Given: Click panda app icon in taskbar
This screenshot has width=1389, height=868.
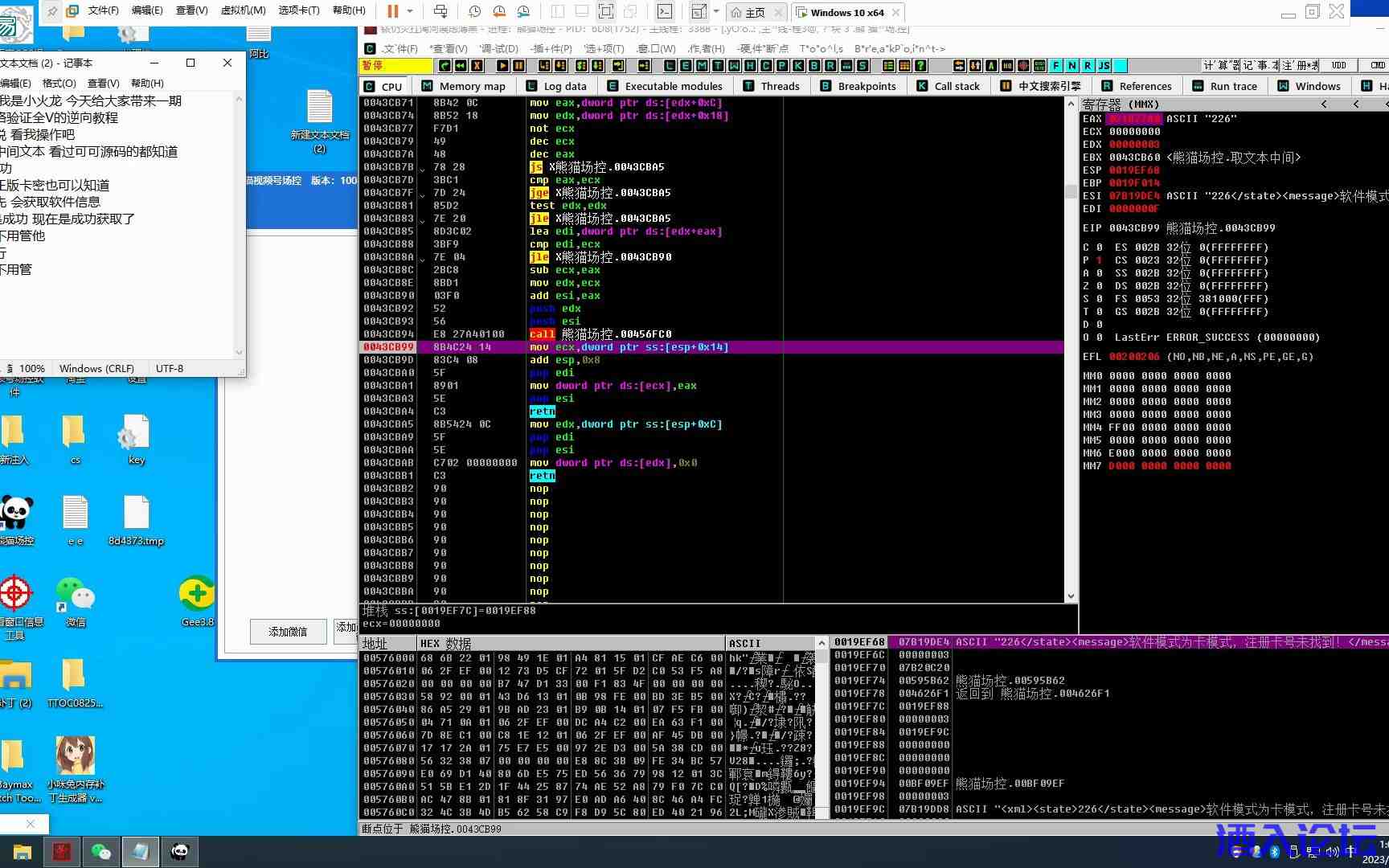Looking at the screenshot, I should click(179, 851).
